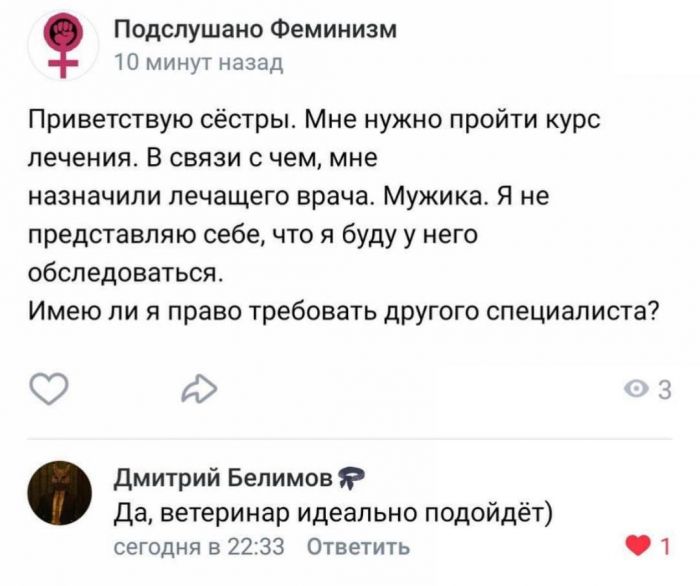
Task: Like the post with the heart icon
Action: (50, 388)
